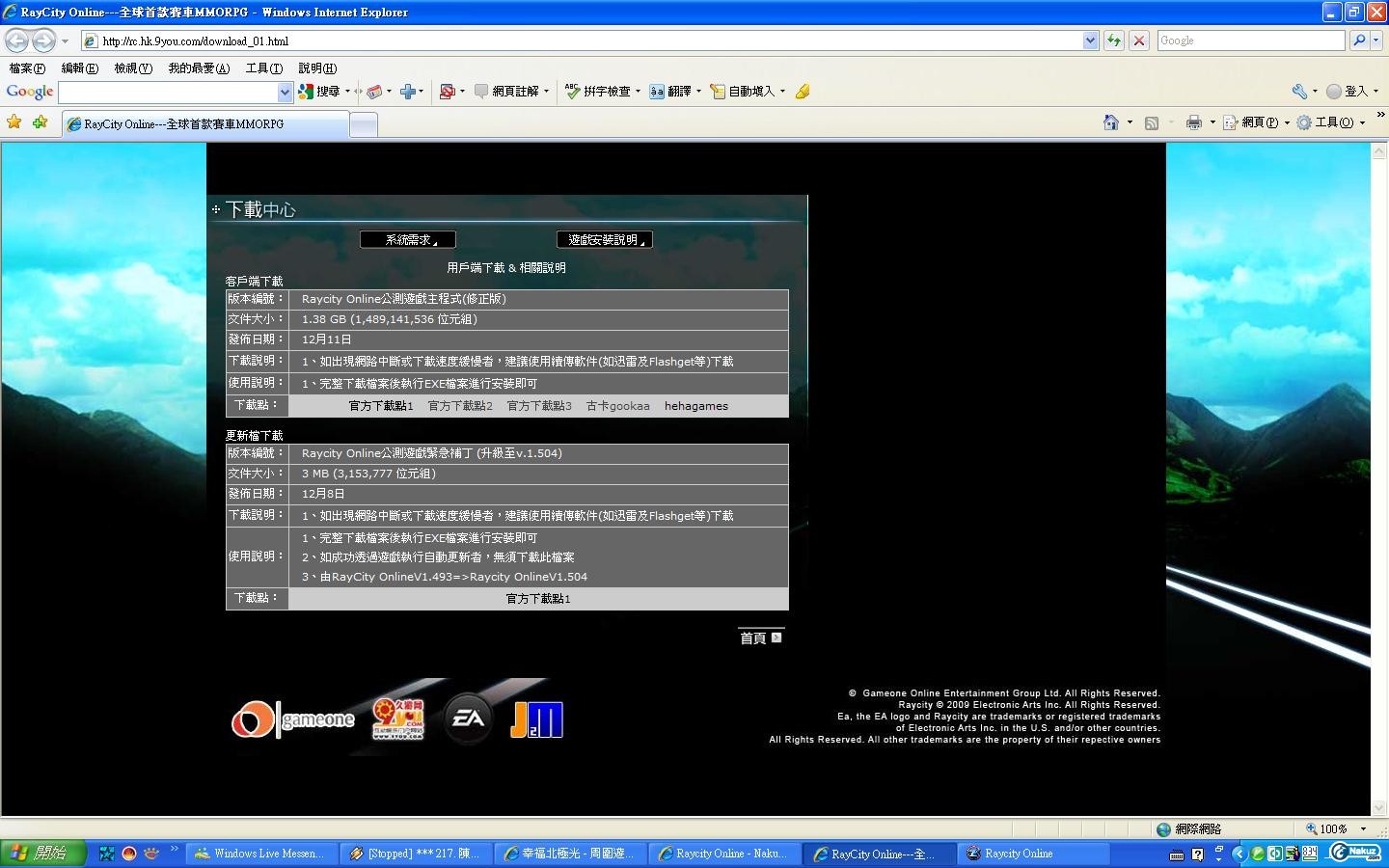
Task: Expand hidden tray icons blue arrow
Action: point(1239,854)
